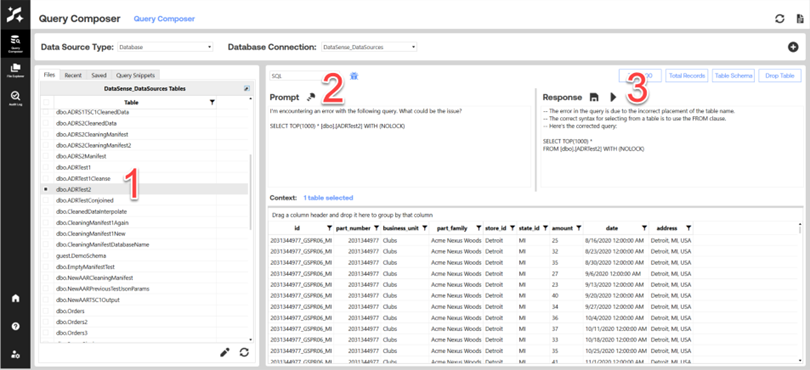
Task: Select the dbo.EmptyManifestTest row
Action: [x=145, y=267]
